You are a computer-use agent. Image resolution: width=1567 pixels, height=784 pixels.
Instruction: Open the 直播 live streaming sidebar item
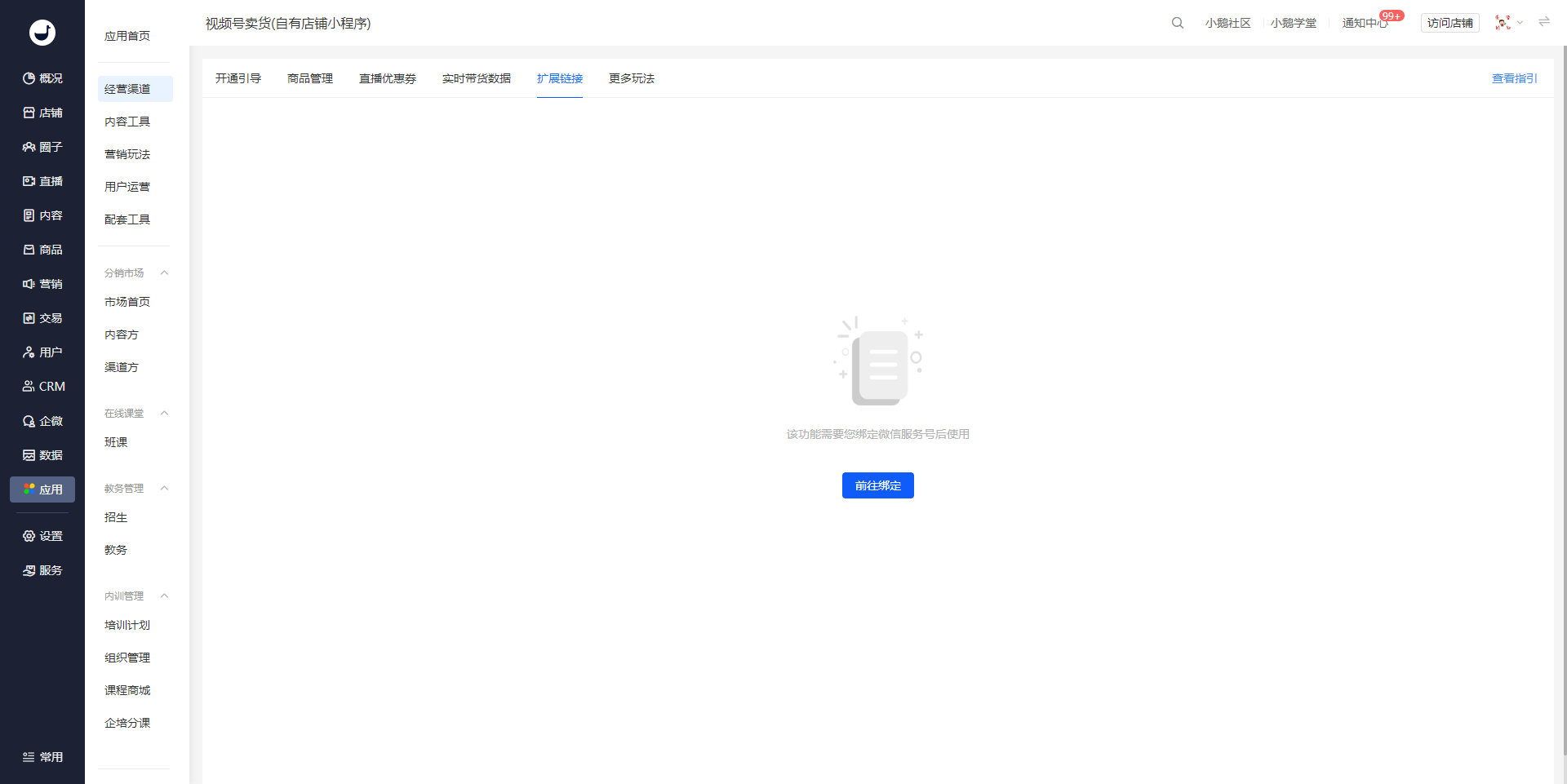42,181
